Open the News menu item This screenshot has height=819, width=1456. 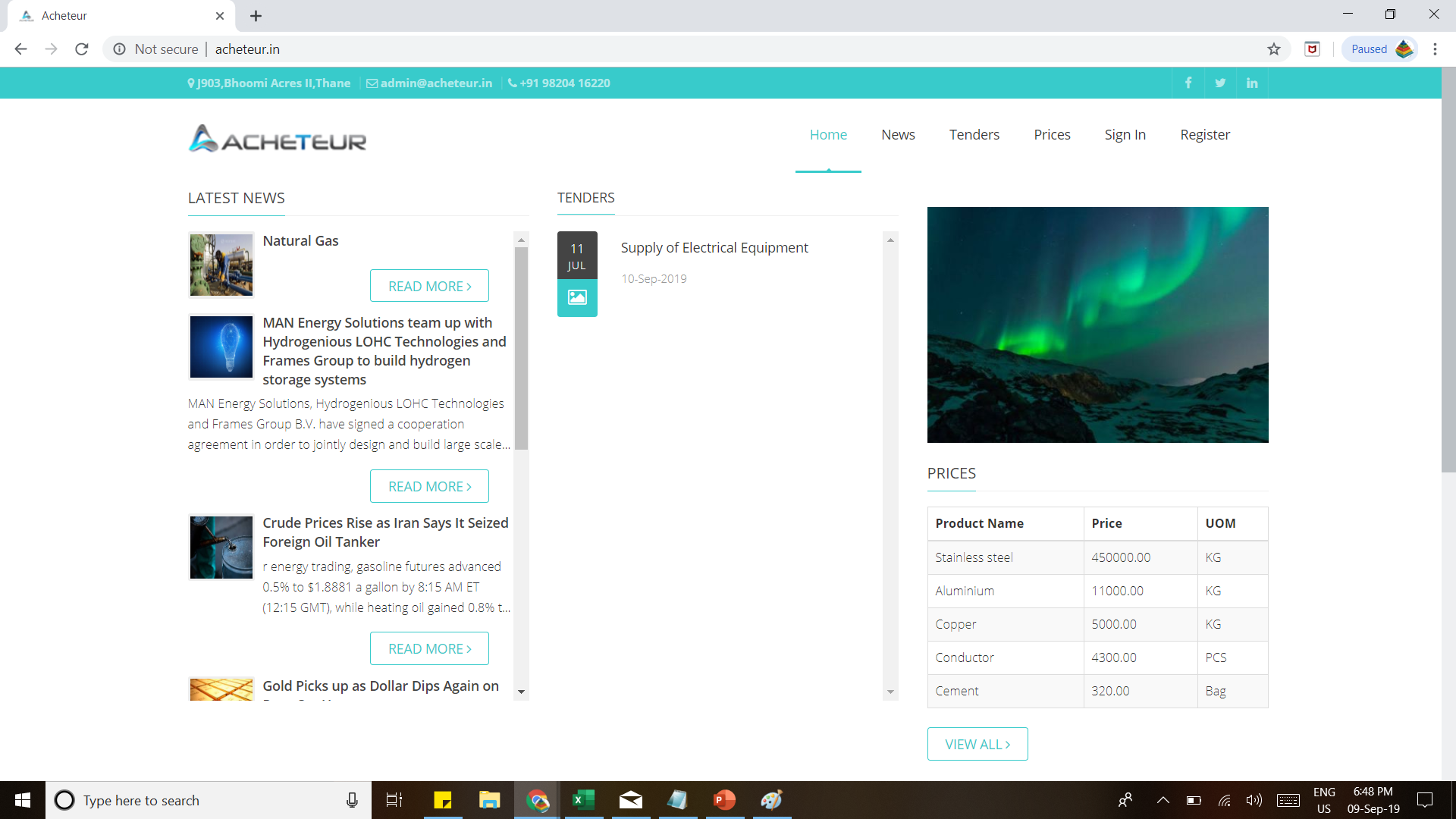point(898,135)
